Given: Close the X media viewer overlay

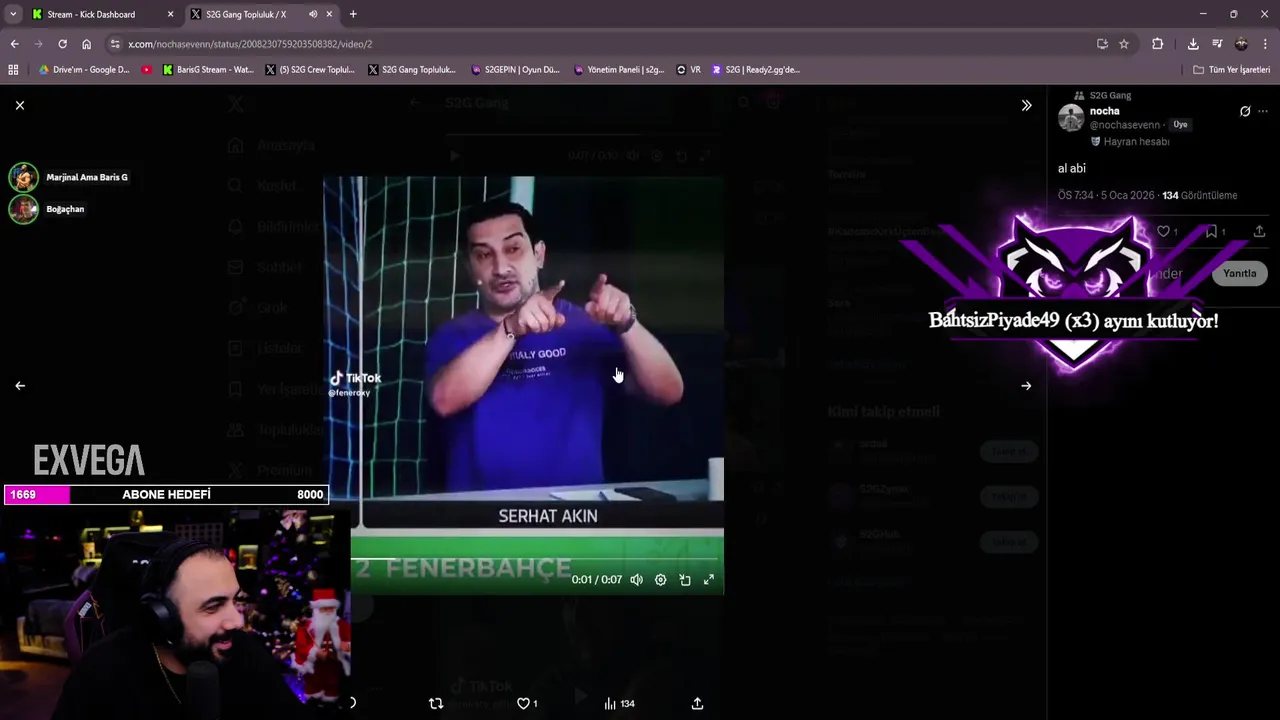Looking at the screenshot, I should coord(20,105).
